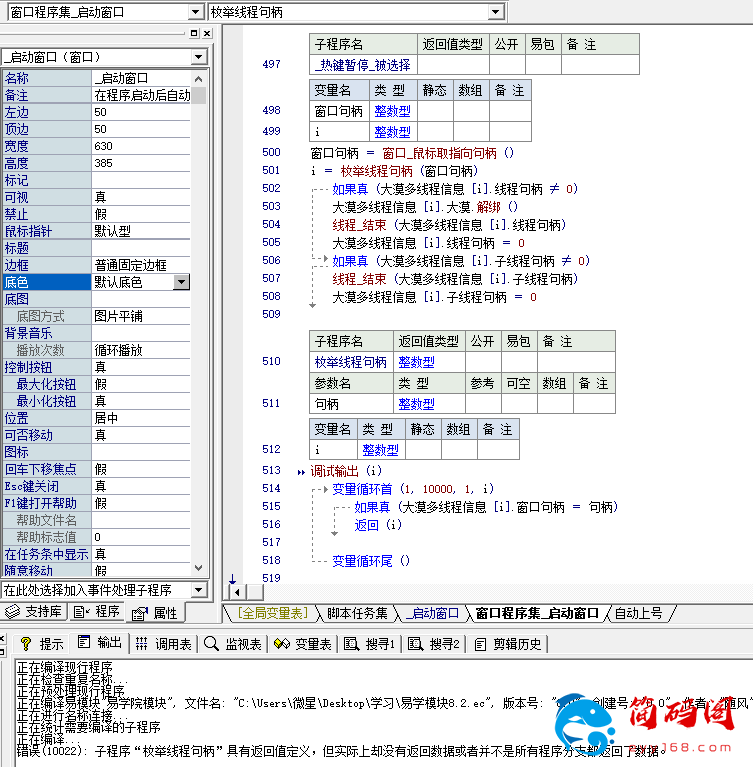Viewport: 753px width, 767px height.
Task: Switch to the 程序 tab
Action: (96, 611)
